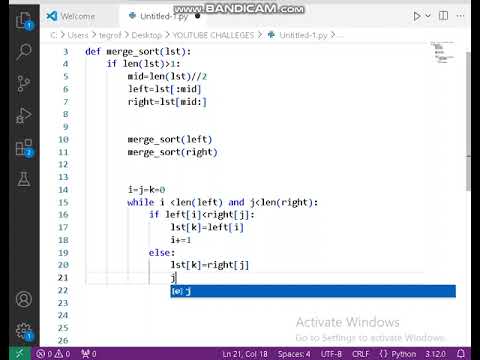Viewport: 480px width, 360px height.
Task: Go to line via Ln 21, Col 18
Action: (x=245, y=354)
